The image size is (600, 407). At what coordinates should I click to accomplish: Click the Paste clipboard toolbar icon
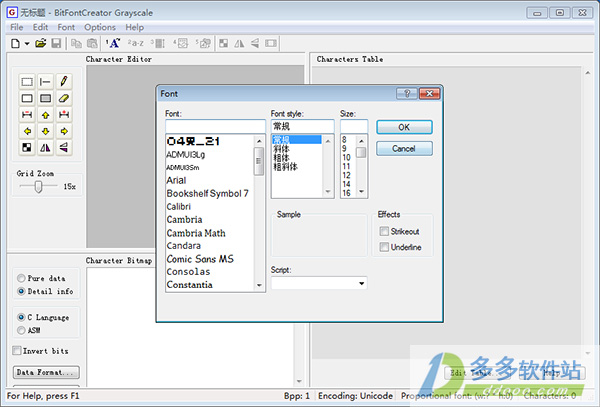coord(92,44)
